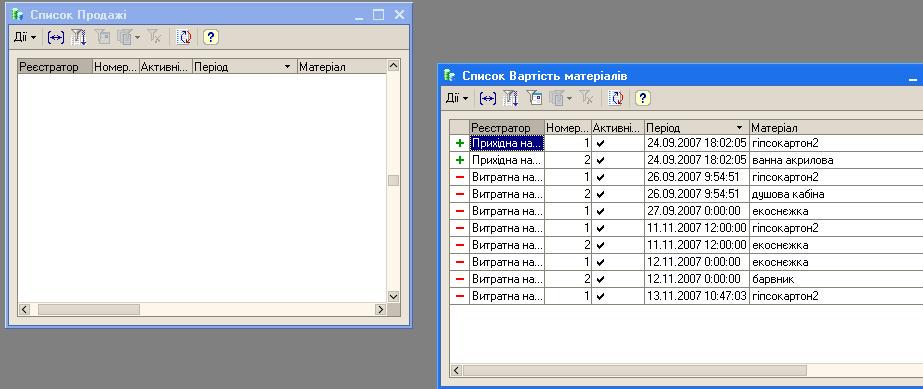Select the highlighted Прихідна на... cell in first row

(x=507, y=143)
